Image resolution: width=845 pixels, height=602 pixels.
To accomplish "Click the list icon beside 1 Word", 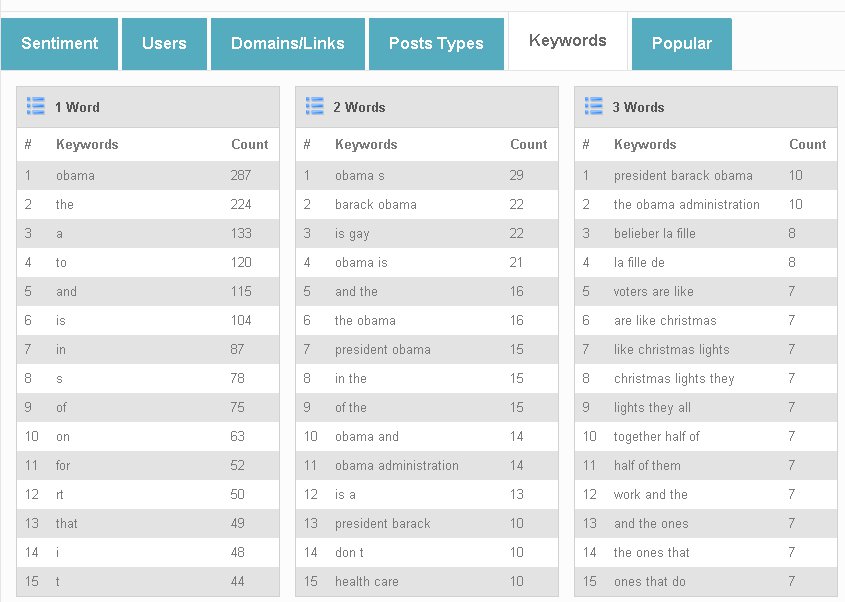I will coord(36,106).
